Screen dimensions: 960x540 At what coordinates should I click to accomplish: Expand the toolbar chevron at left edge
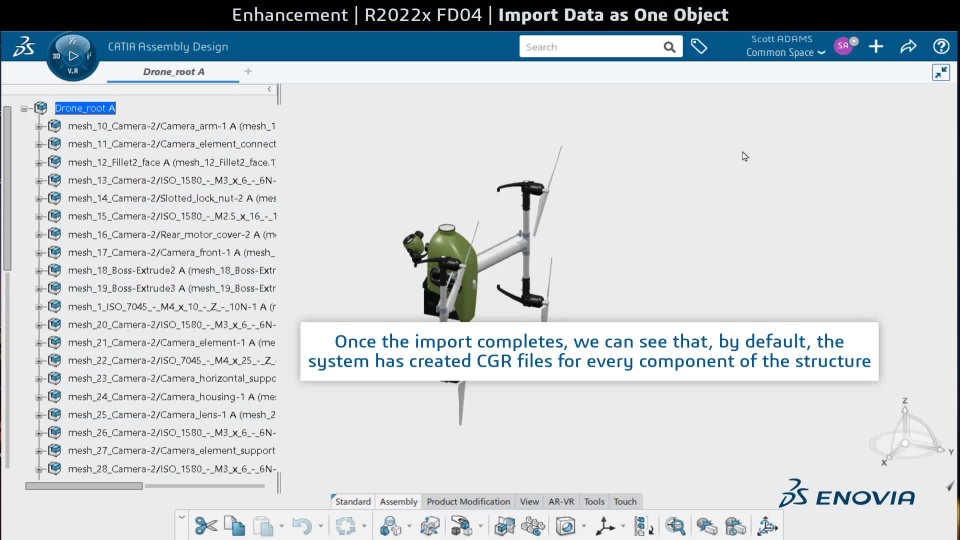click(181, 517)
